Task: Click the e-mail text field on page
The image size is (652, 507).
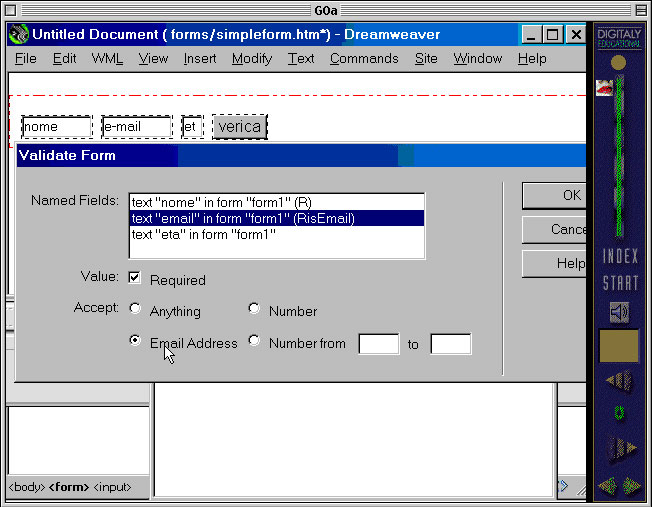Action: tap(137, 127)
